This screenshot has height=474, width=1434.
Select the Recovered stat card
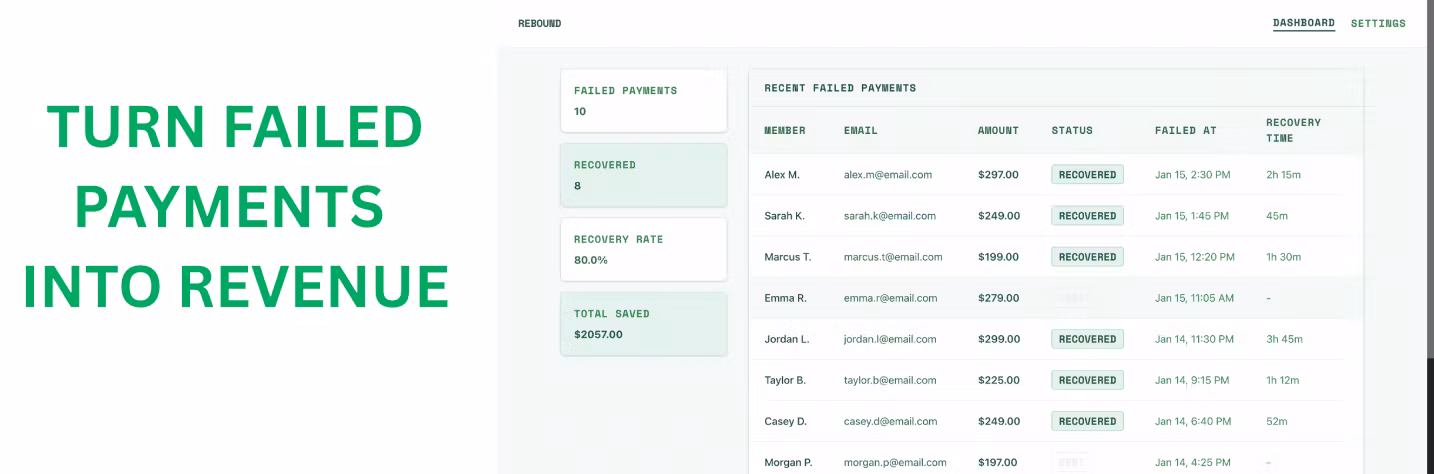point(643,175)
